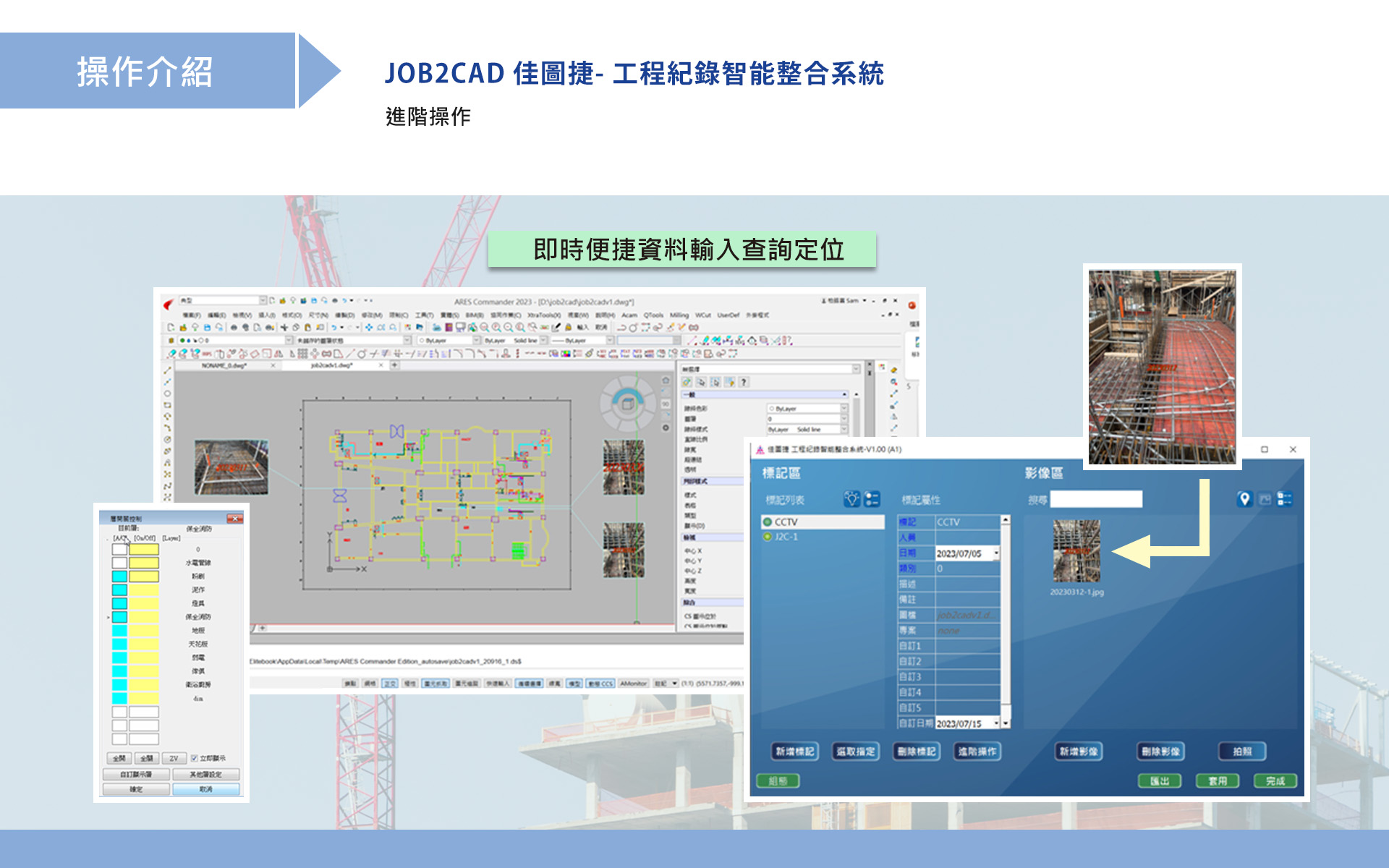Toggle 網格 grid button in status bar

pyautogui.click(x=370, y=683)
